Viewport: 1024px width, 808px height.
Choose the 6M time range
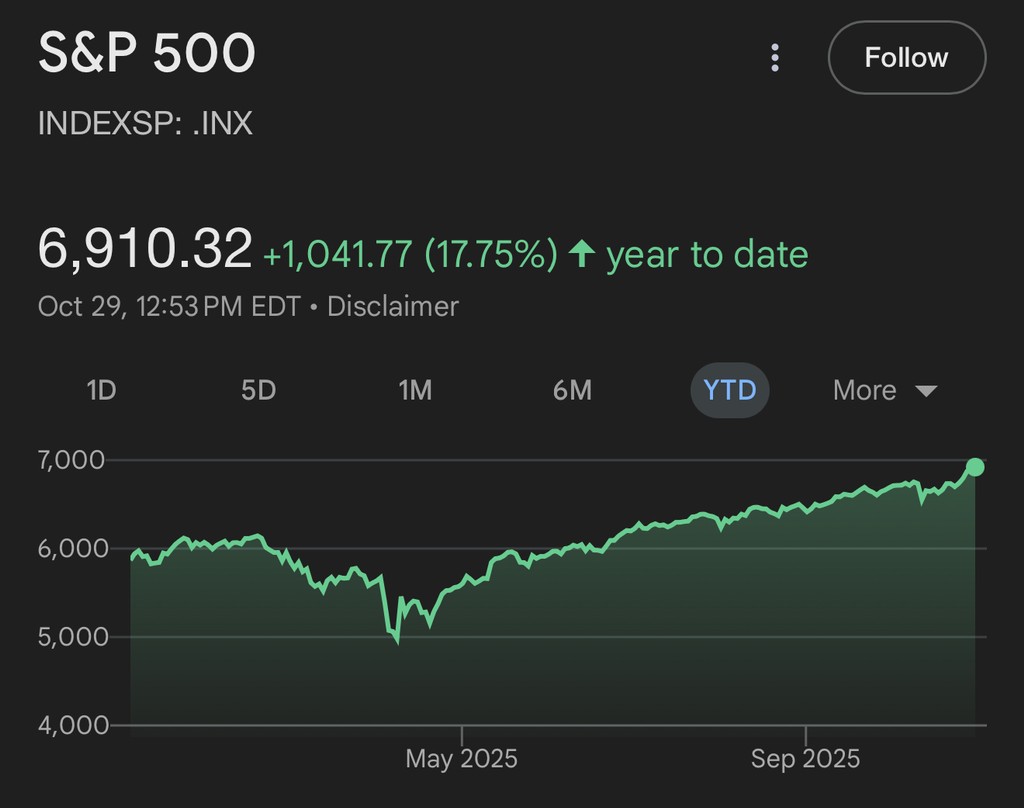(572, 390)
